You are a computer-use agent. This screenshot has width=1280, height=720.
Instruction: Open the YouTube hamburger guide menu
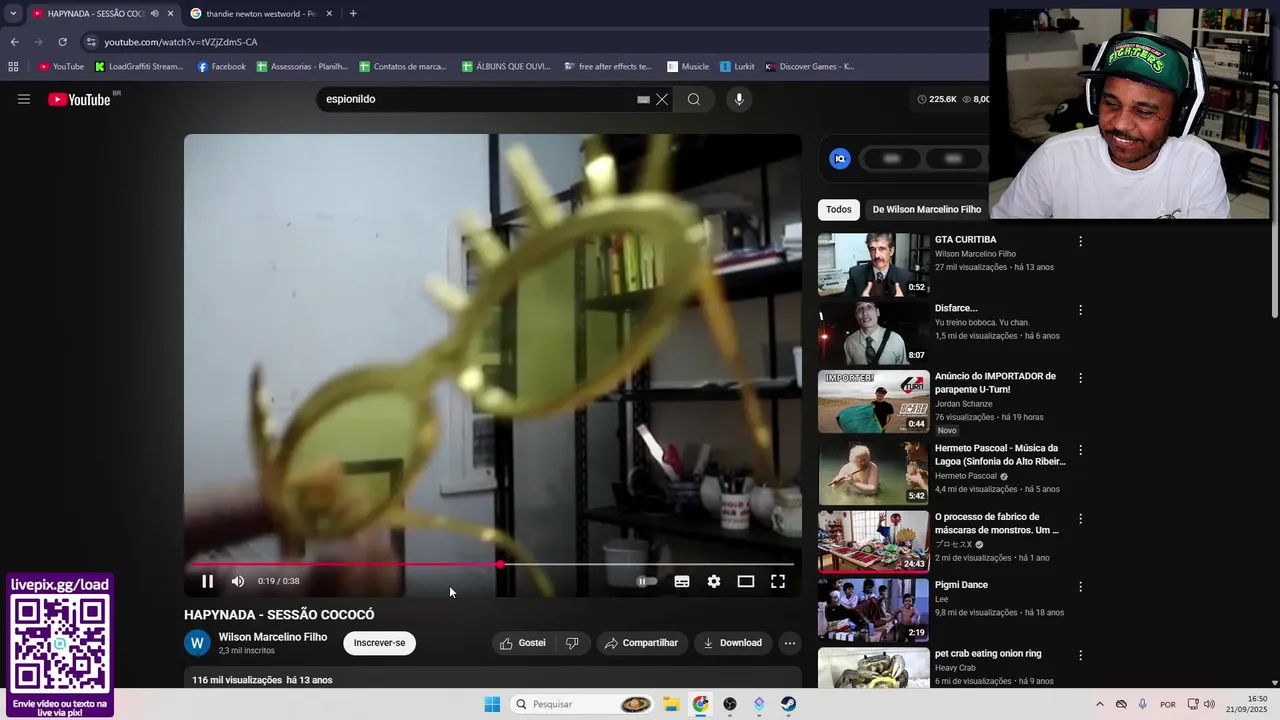24,99
